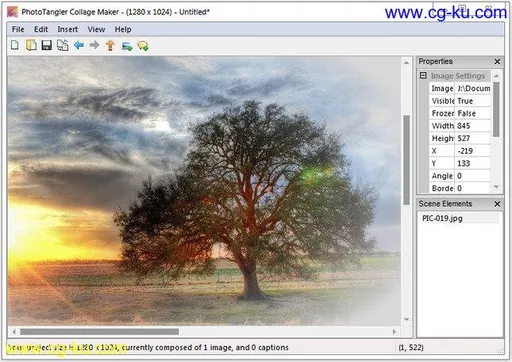
Task: Click the gray right arrow redo icon
Action: (94, 45)
